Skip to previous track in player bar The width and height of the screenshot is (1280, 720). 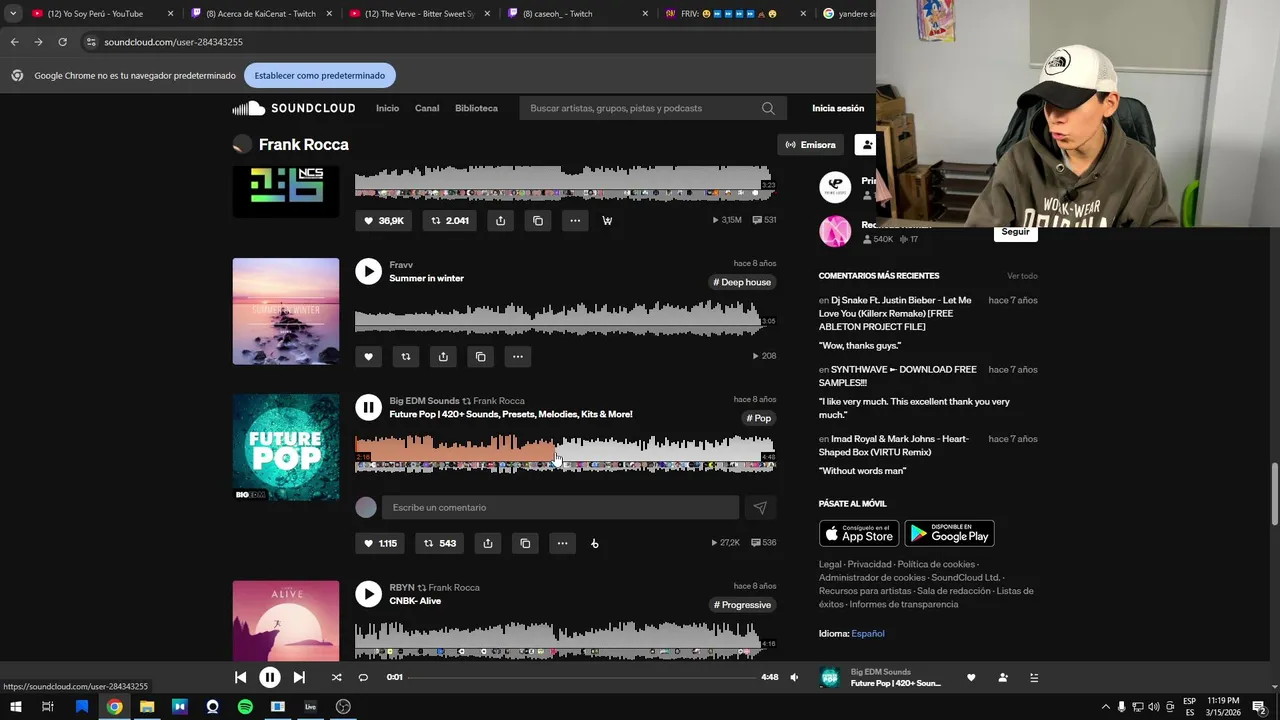tap(240, 677)
